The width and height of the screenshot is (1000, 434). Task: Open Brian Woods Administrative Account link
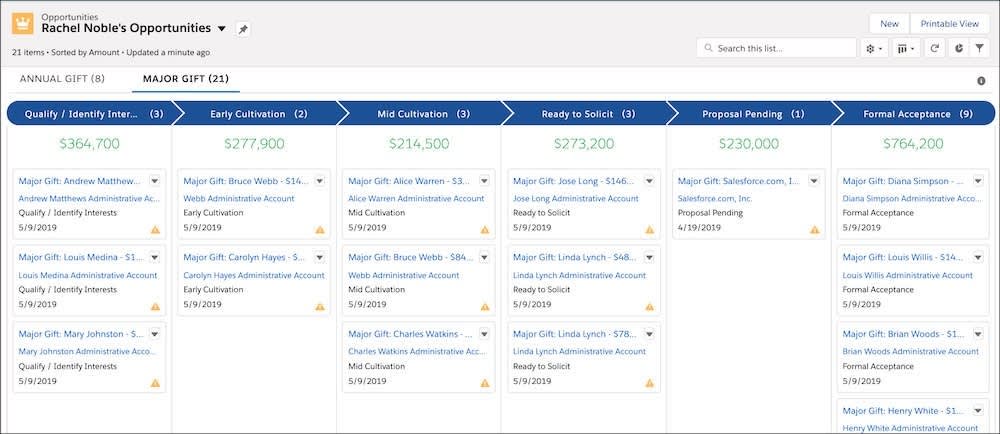pyautogui.click(x=911, y=351)
